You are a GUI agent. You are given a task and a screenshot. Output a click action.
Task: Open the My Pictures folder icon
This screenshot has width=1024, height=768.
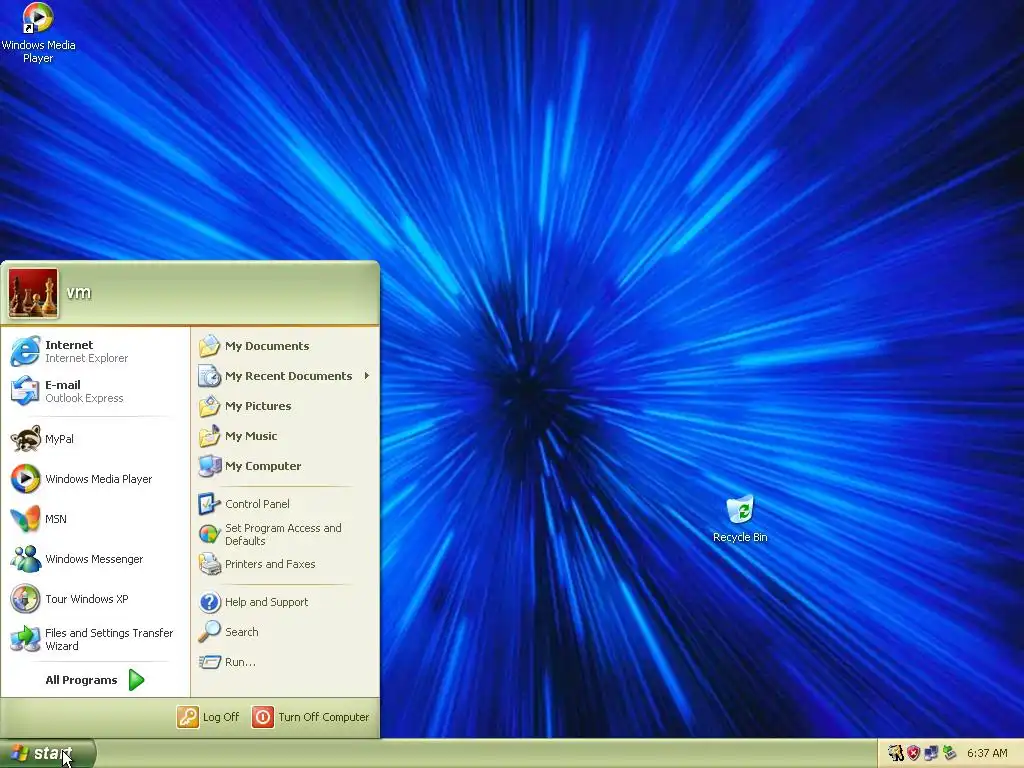(x=210, y=406)
